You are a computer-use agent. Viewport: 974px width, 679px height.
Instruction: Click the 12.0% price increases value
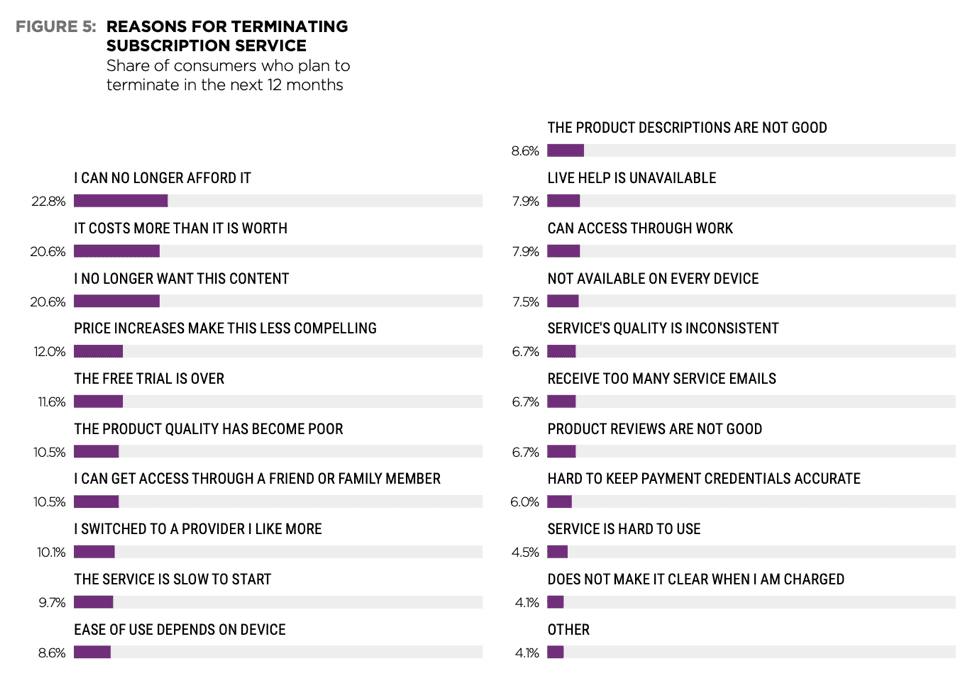click(x=49, y=352)
